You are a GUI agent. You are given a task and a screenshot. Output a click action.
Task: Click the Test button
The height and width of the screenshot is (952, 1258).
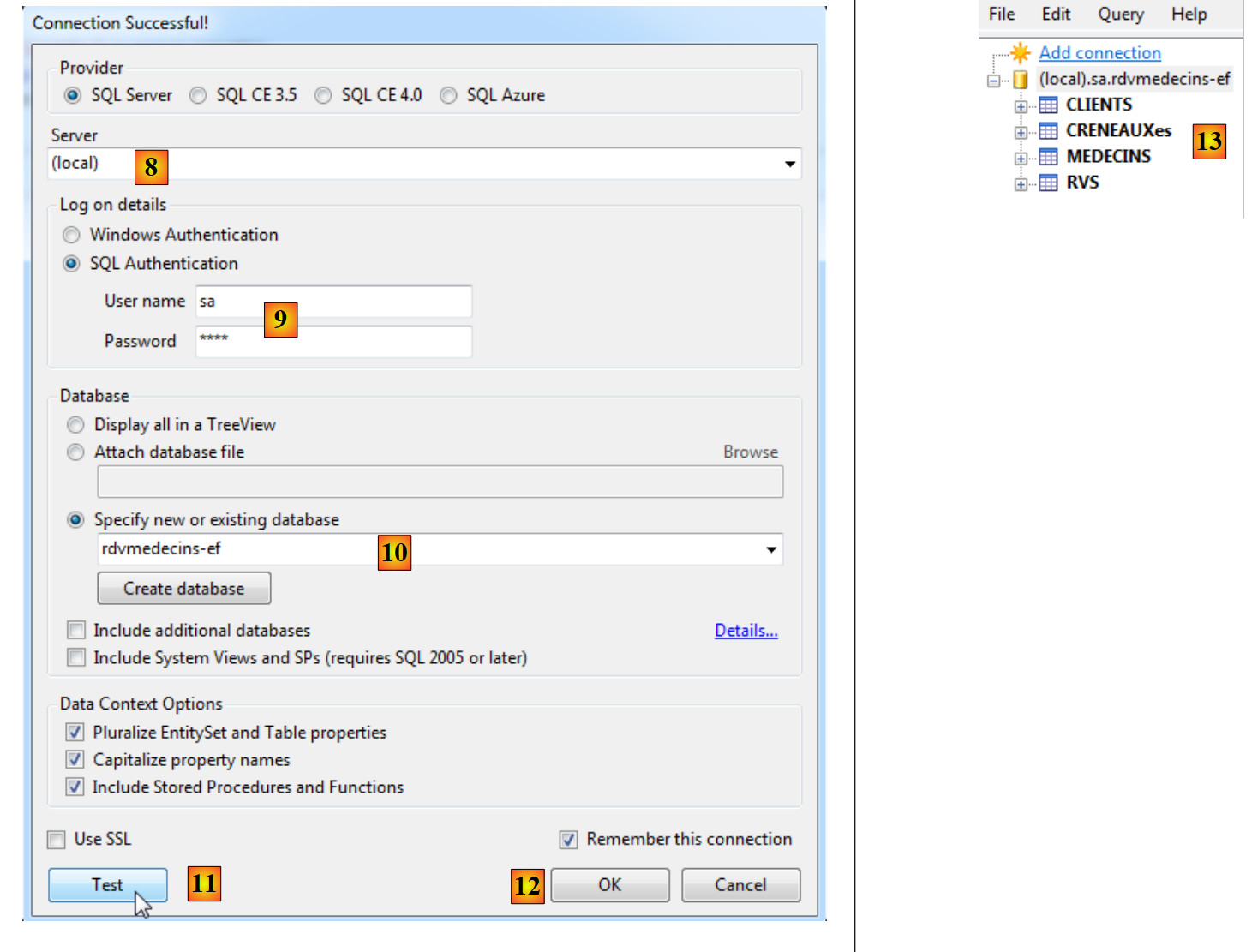click(x=107, y=885)
